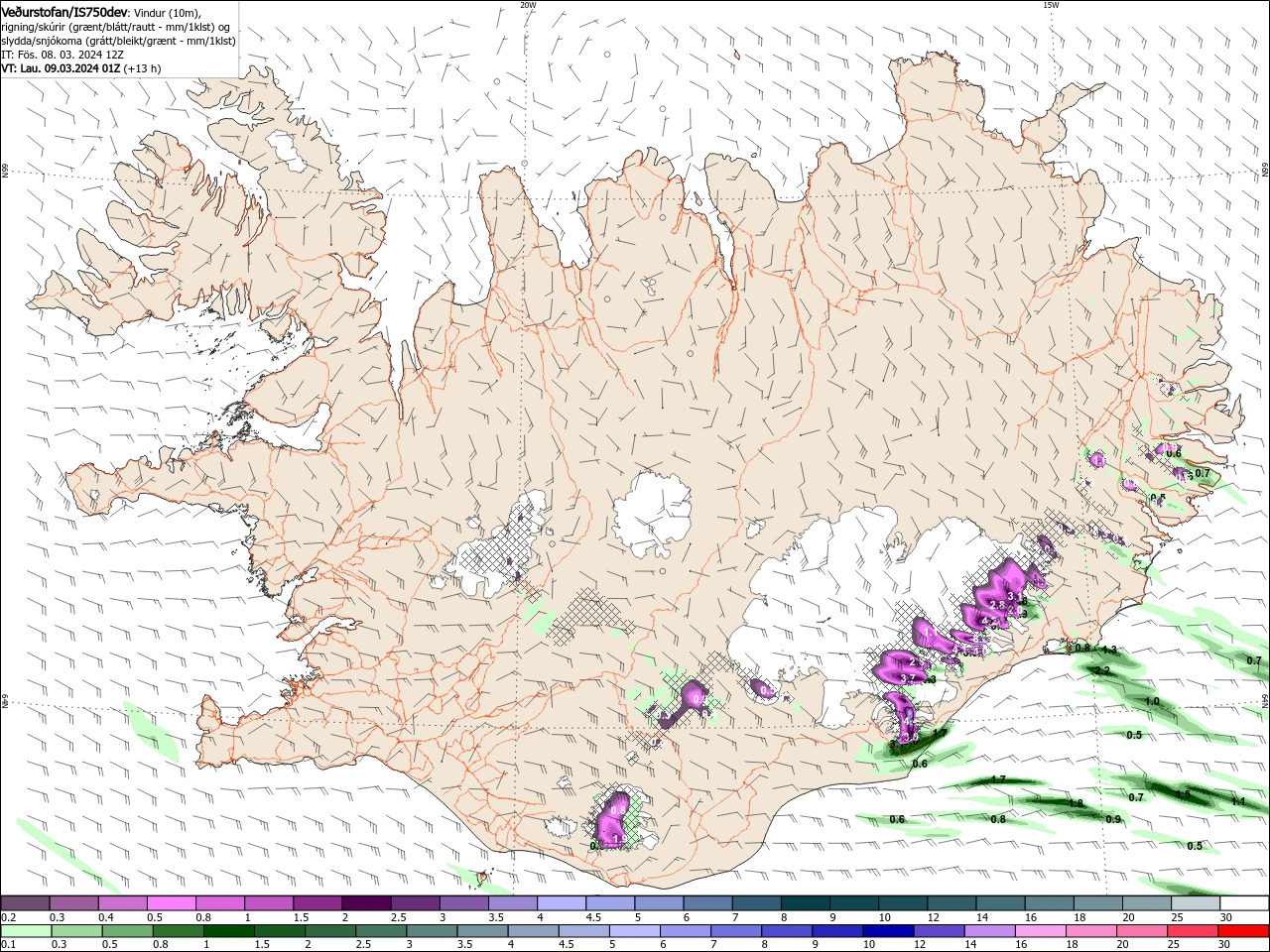
Task: Click the '1.3' precipitation value off the southeast coast
Action: [x=1109, y=651]
